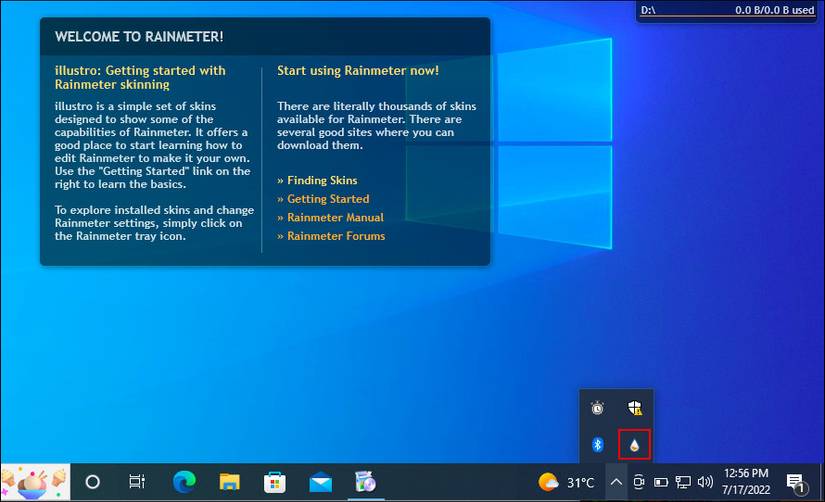Open the Getting Started link

(x=323, y=199)
